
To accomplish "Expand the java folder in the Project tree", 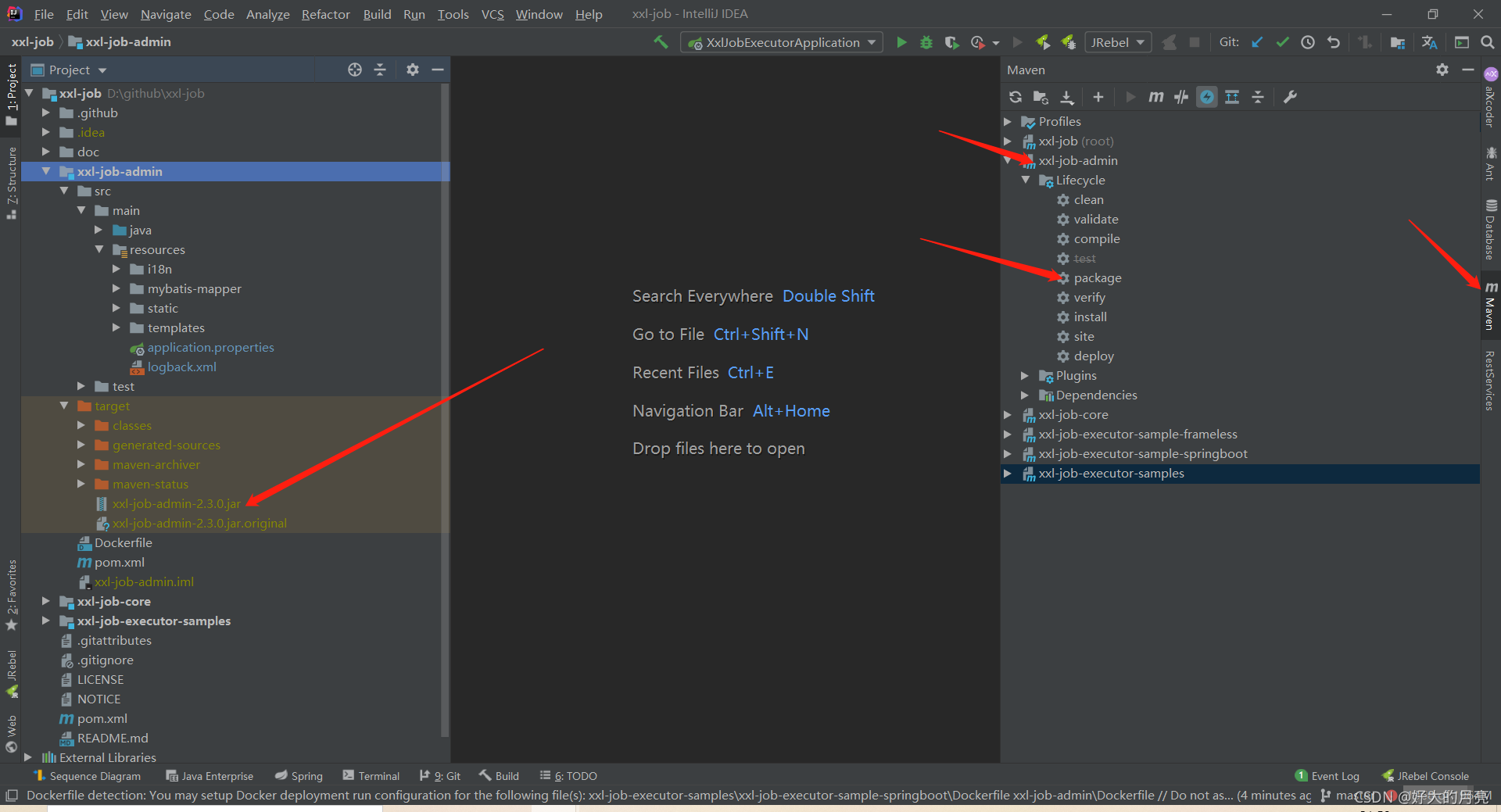I will point(99,231).
